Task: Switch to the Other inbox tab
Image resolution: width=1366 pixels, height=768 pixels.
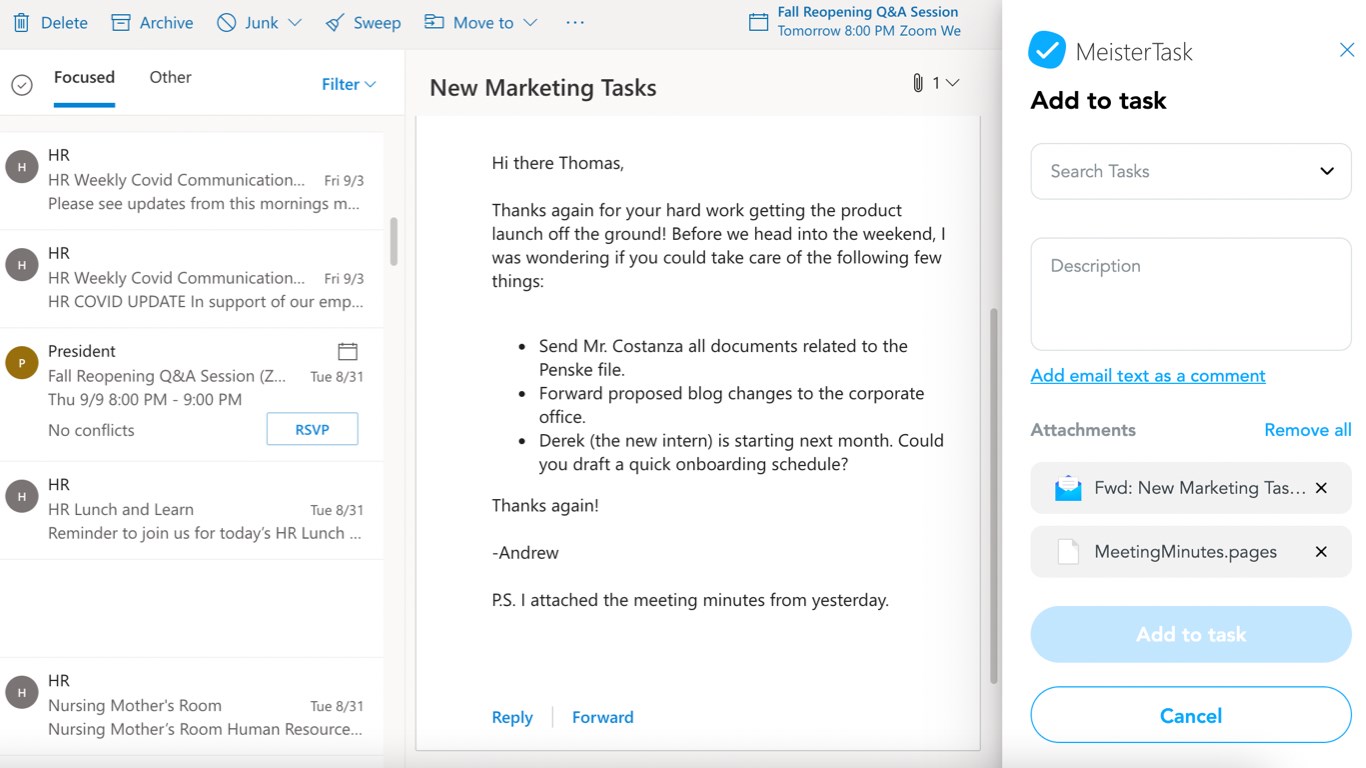Action: [x=170, y=77]
